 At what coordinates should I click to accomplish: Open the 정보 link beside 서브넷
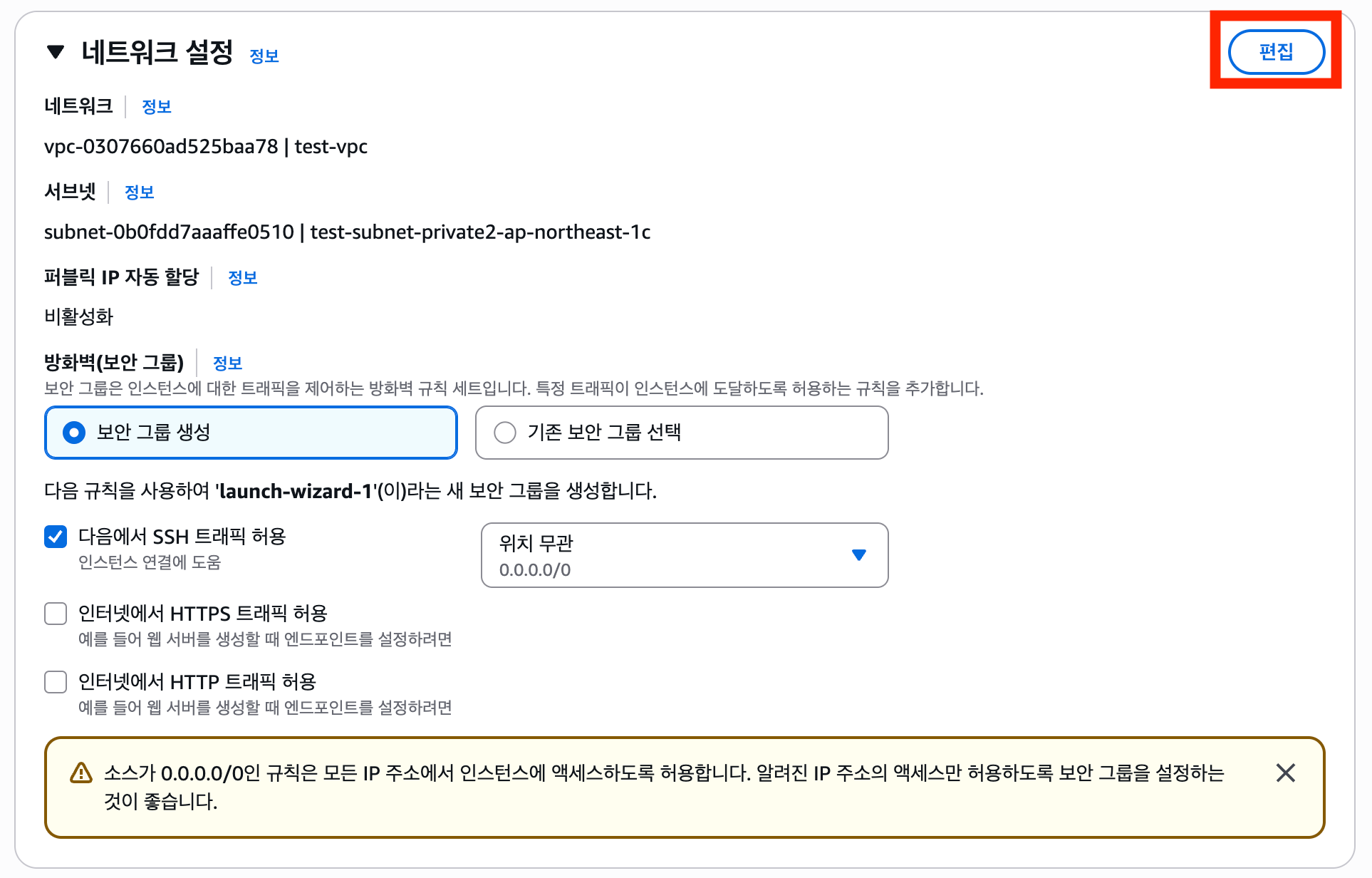tap(140, 192)
